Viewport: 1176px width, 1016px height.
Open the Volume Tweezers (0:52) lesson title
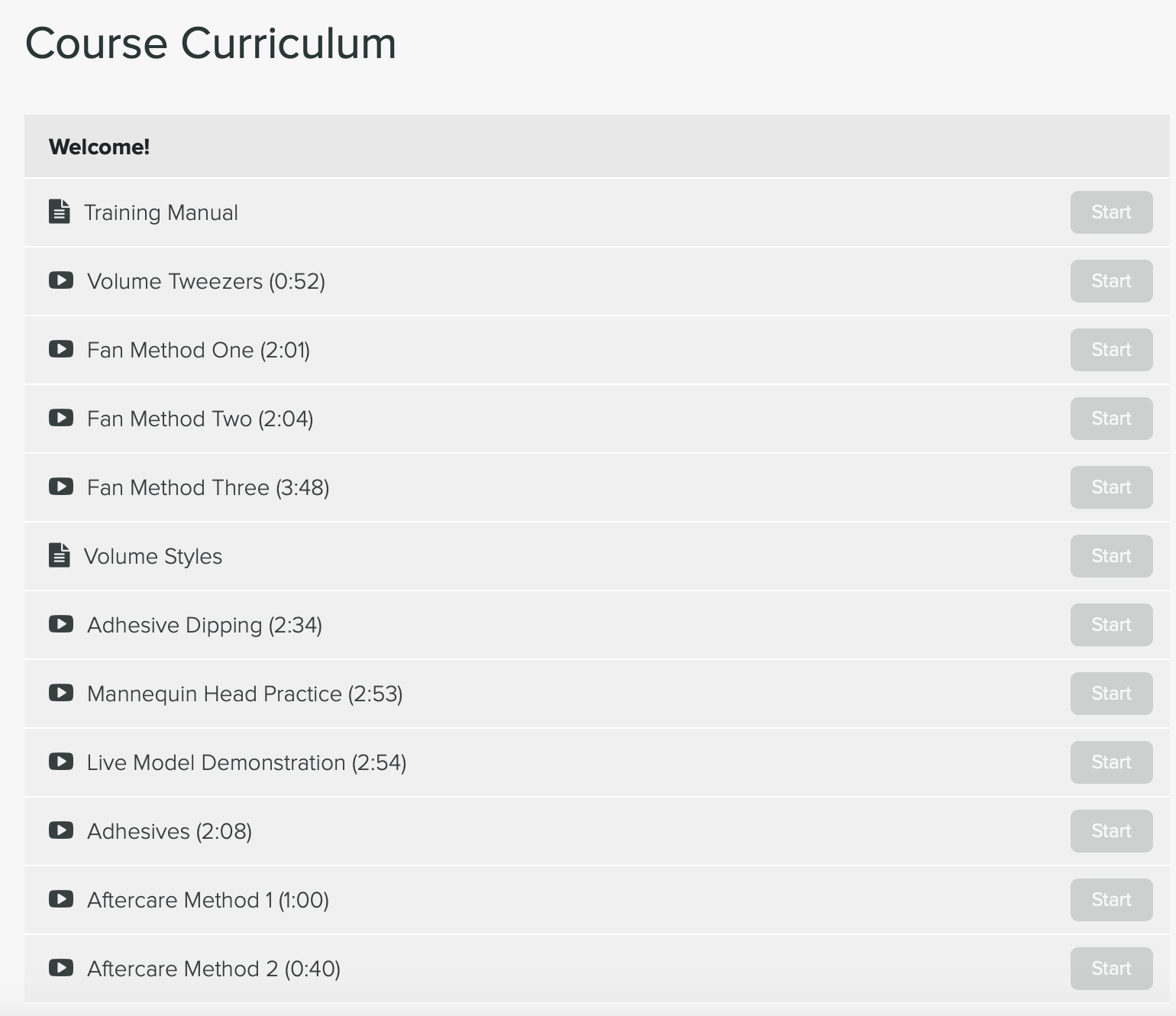pos(206,281)
